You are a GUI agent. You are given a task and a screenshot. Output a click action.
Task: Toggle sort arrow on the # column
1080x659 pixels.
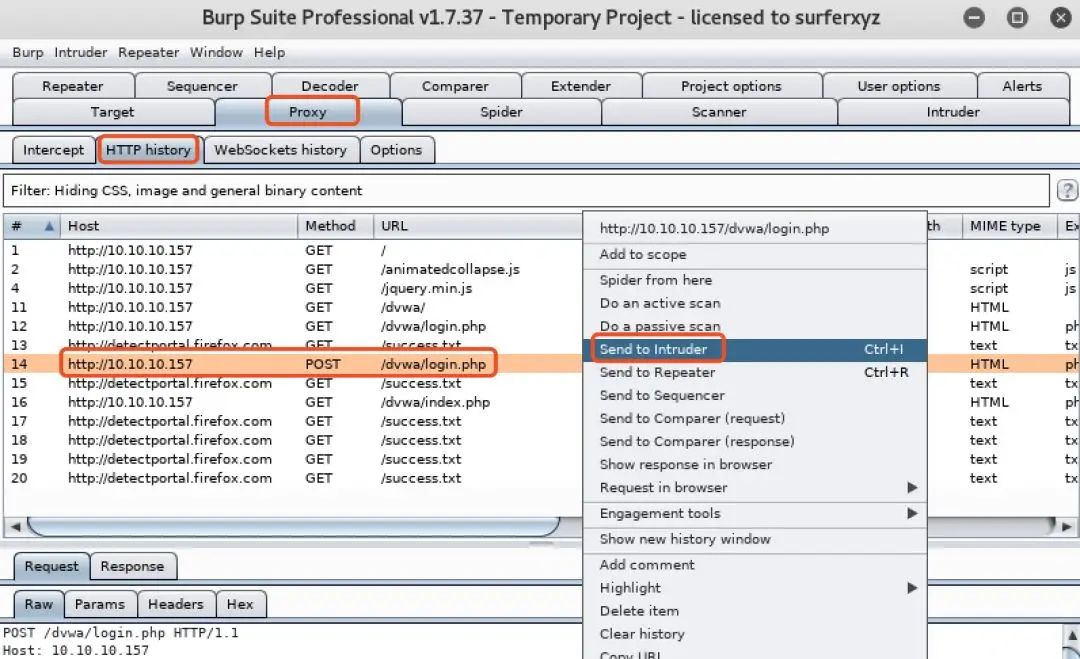tap(49, 226)
